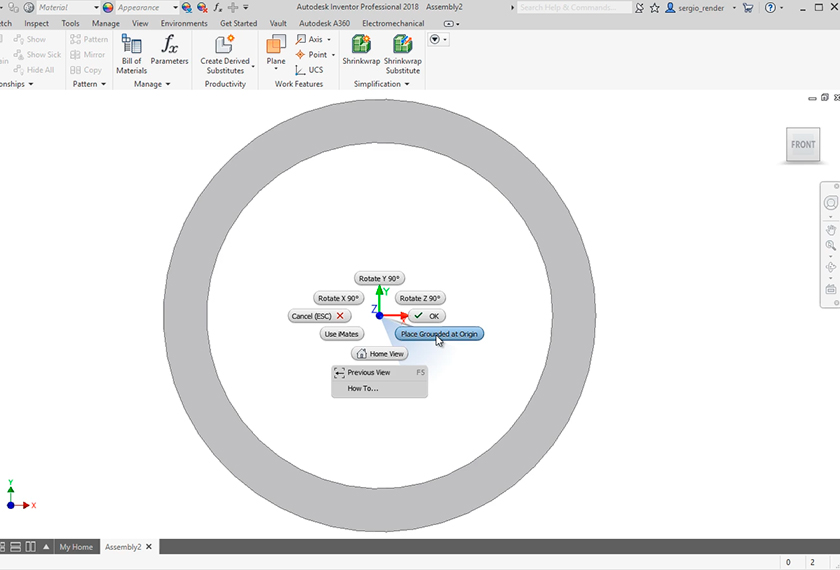The width and height of the screenshot is (840, 570).
Task: Switch to the Environments ribbon tab
Action: pyautogui.click(x=184, y=23)
